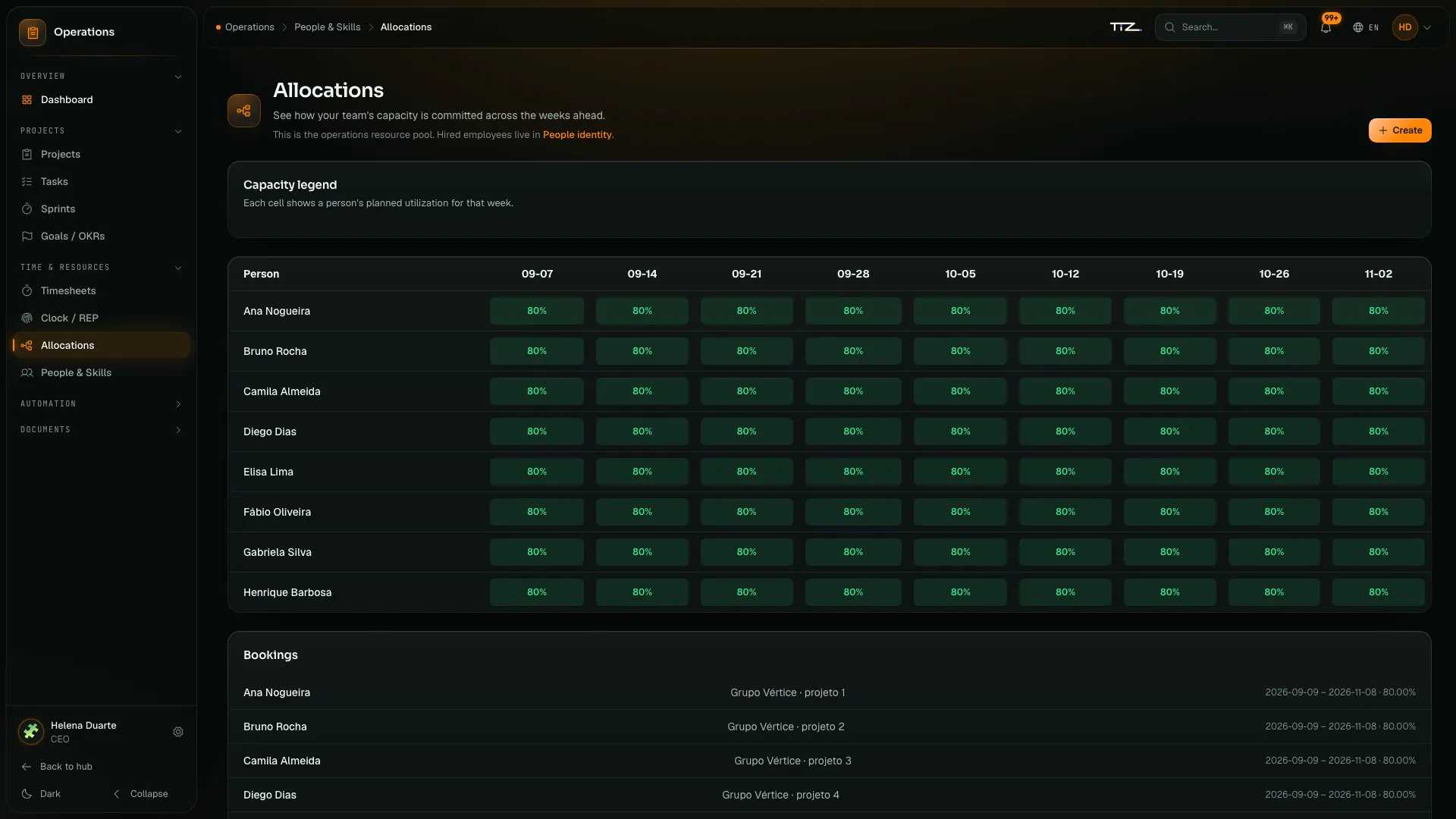Image resolution: width=1456 pixels, height=819 pixels.
Task: Collapse the Time & Resources section chevron
Action: [178, 268]
